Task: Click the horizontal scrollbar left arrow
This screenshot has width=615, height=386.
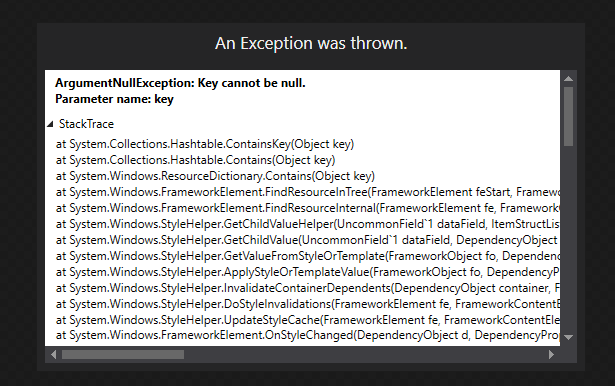Action: [x=54, y=355]
